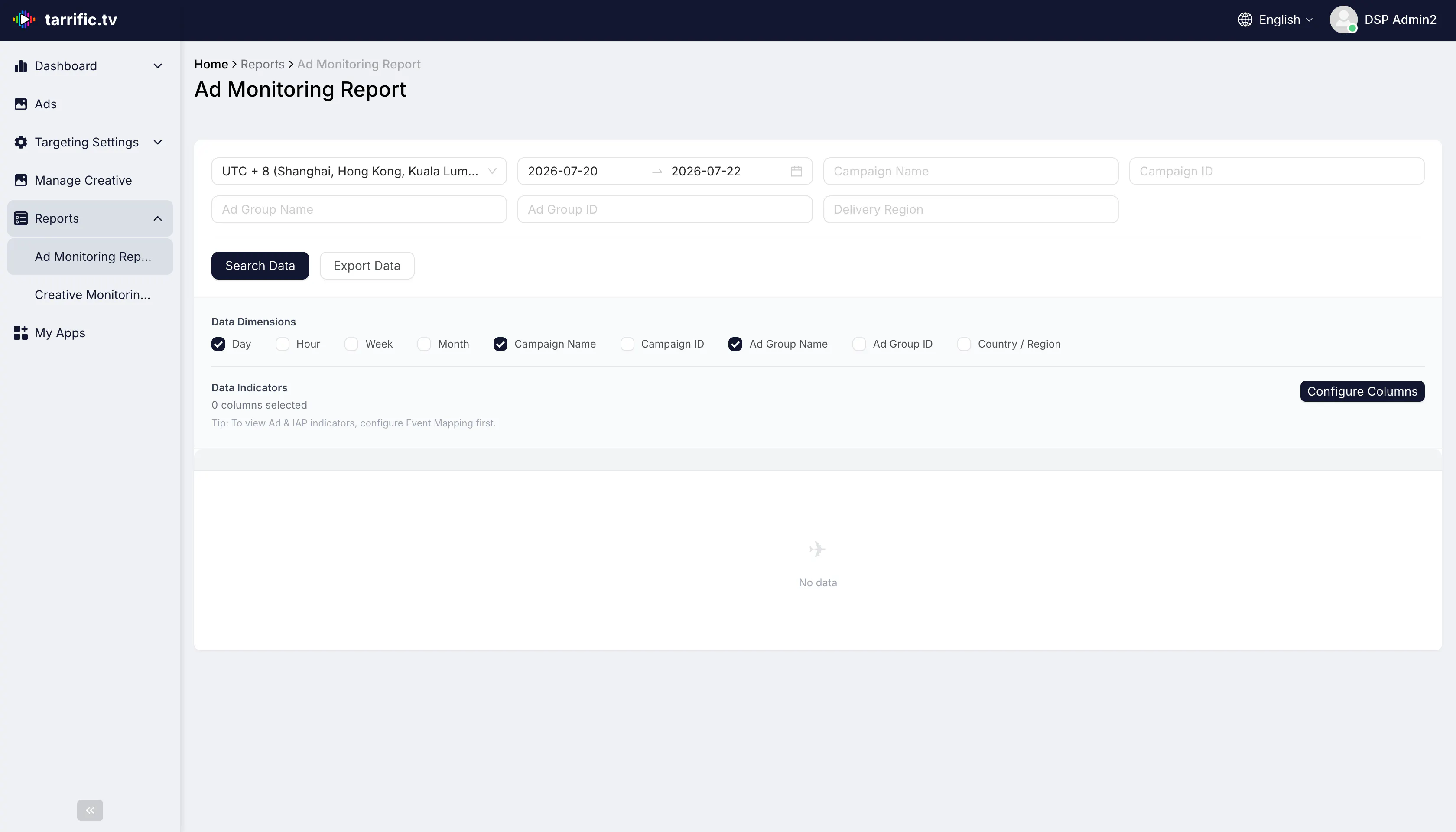Viewport: 1456px width, 832px height.
Task: Open the Creative Monitoring sidebar item
Action: point(90,295)
